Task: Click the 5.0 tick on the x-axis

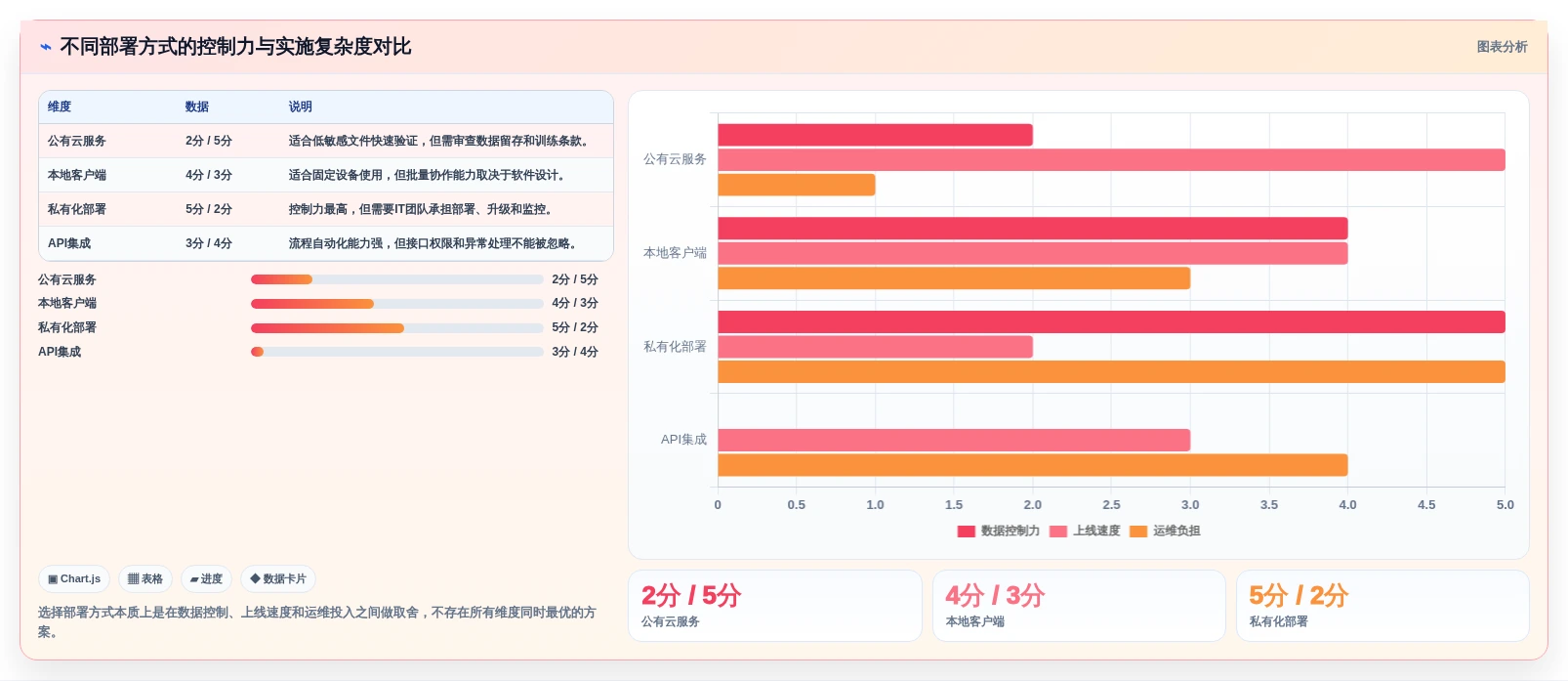Action: (1505, 505)
